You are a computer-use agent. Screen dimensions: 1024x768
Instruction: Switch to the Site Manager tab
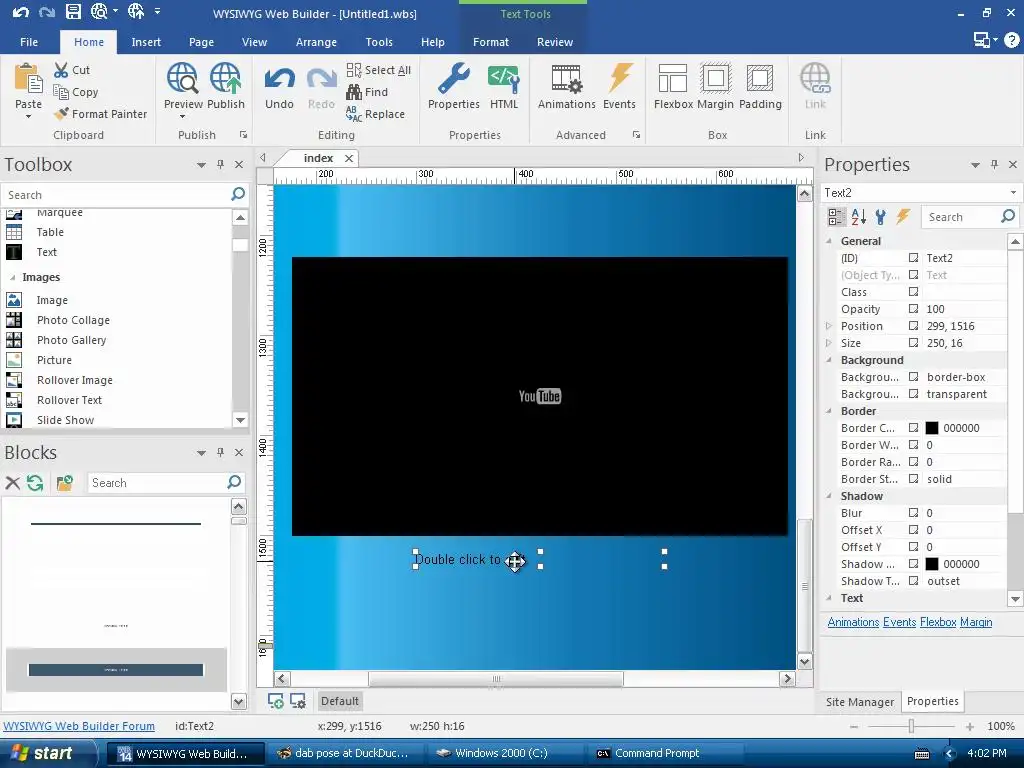coord(859,701)
